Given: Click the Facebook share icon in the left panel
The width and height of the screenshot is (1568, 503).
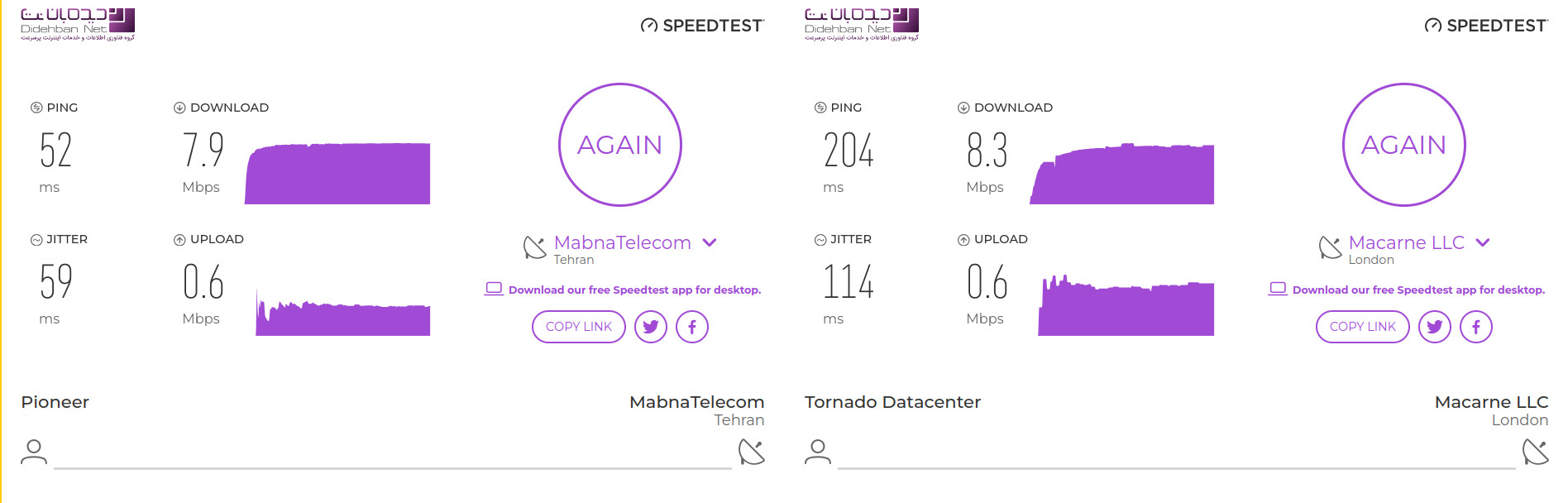Looking at the screenshot, I should click(692, 327).
